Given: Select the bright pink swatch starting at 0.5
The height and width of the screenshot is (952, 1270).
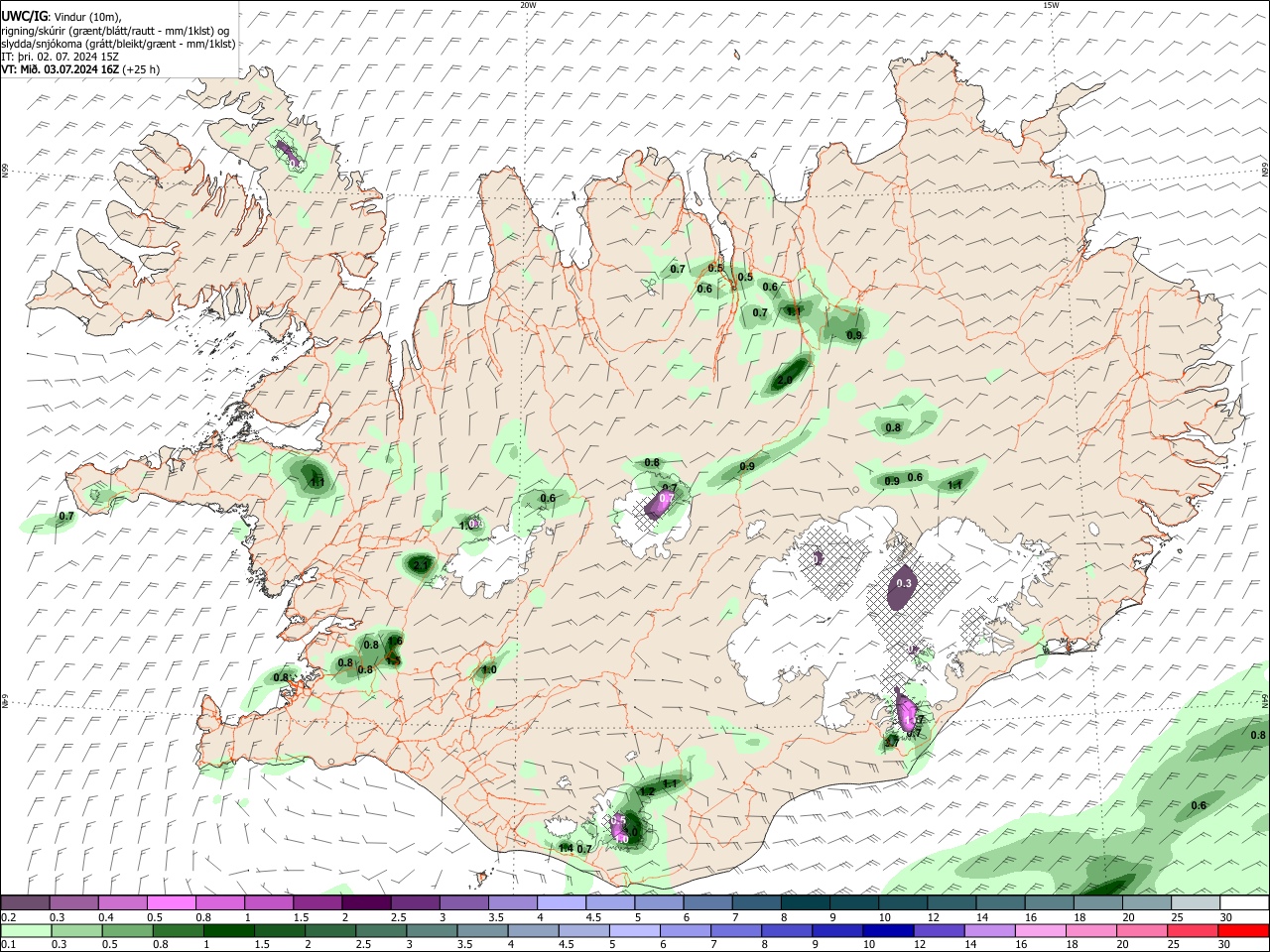Looking at the screenshot, I should click(172, 902).
